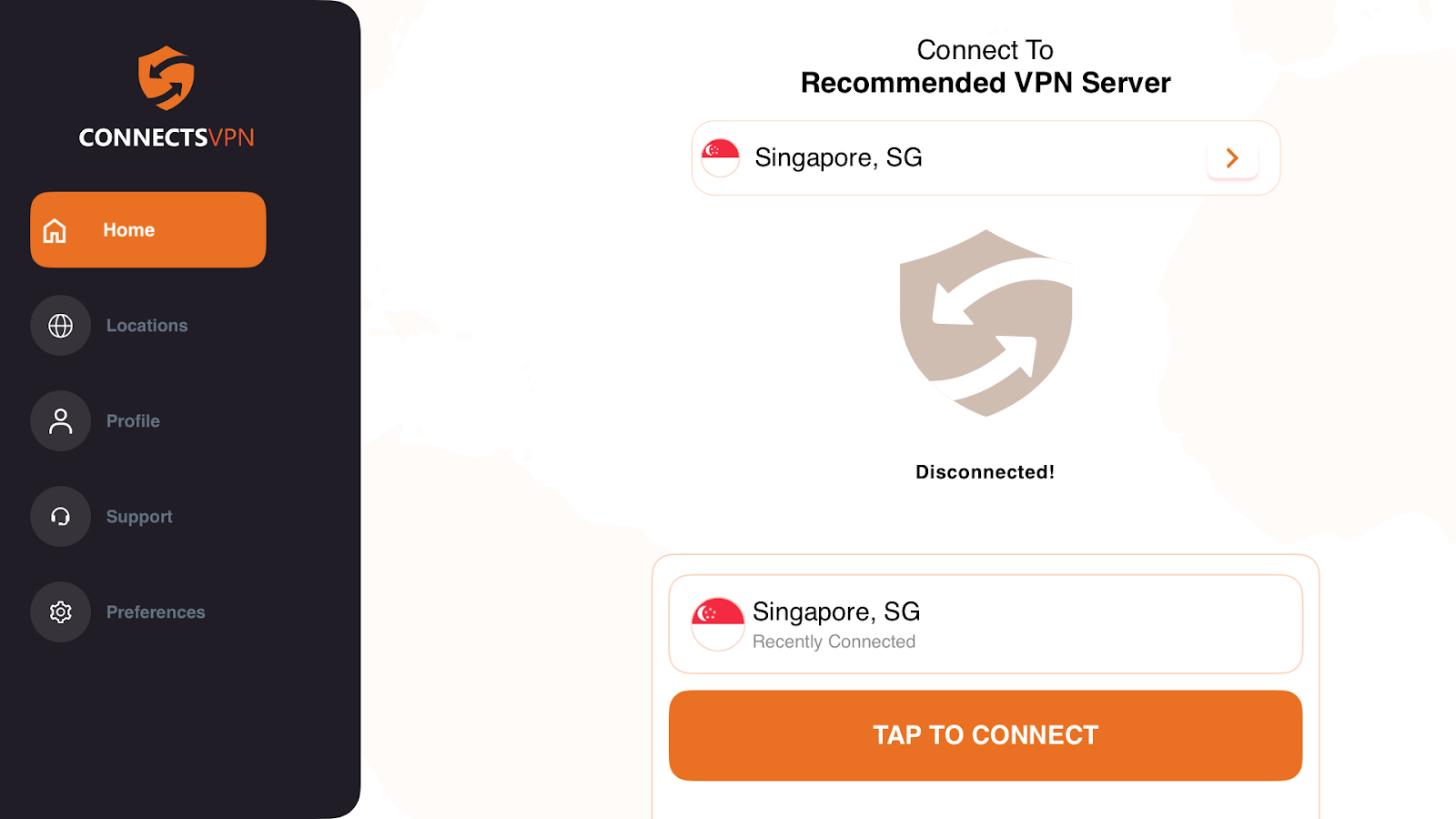Select the recently connected Singapore server card

click(986, 624)
